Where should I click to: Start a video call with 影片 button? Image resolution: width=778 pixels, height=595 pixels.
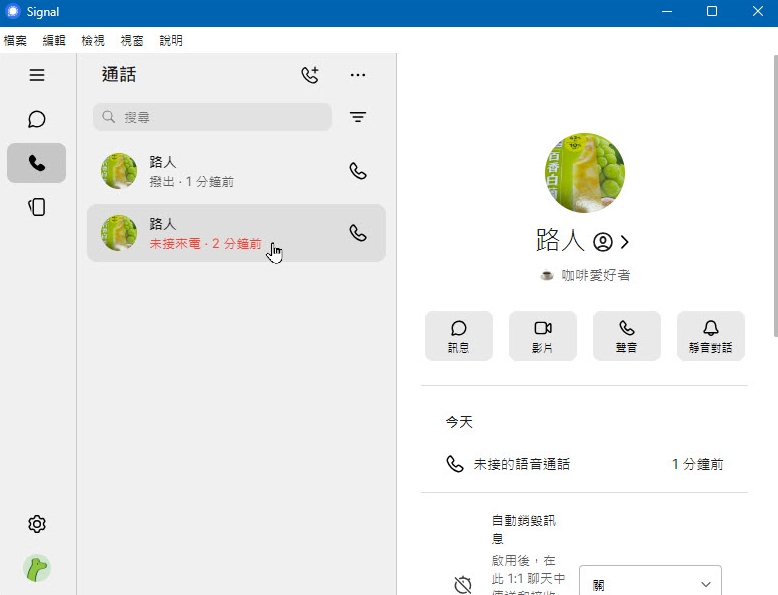coord(543,336)
